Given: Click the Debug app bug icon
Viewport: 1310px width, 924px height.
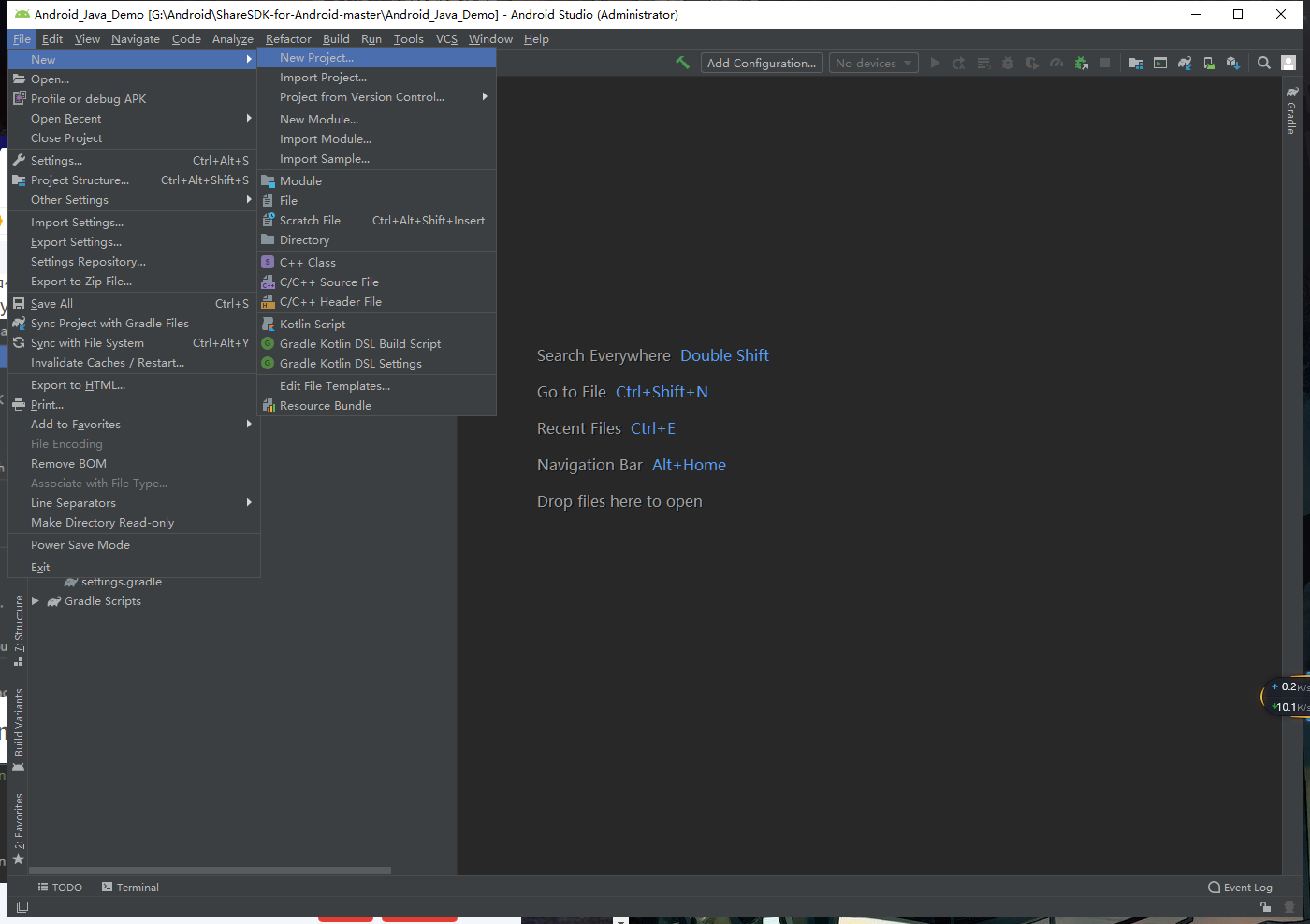Looking at the screenshot, I should 1008,63.
